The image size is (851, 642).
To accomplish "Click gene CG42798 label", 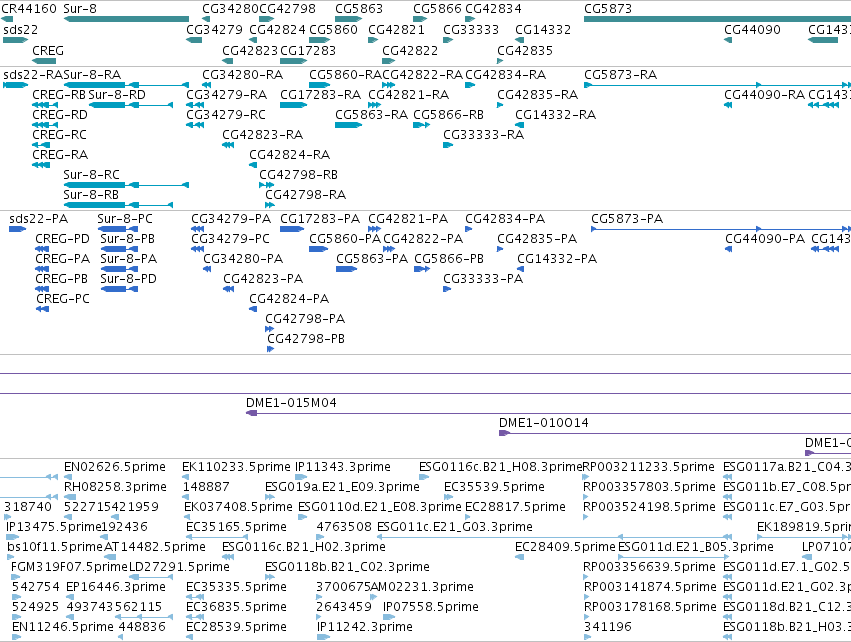I will tap(287, 9).
